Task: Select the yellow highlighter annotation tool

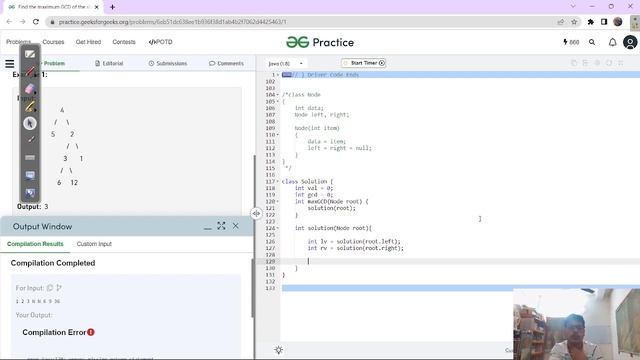Action: (30, 107)
